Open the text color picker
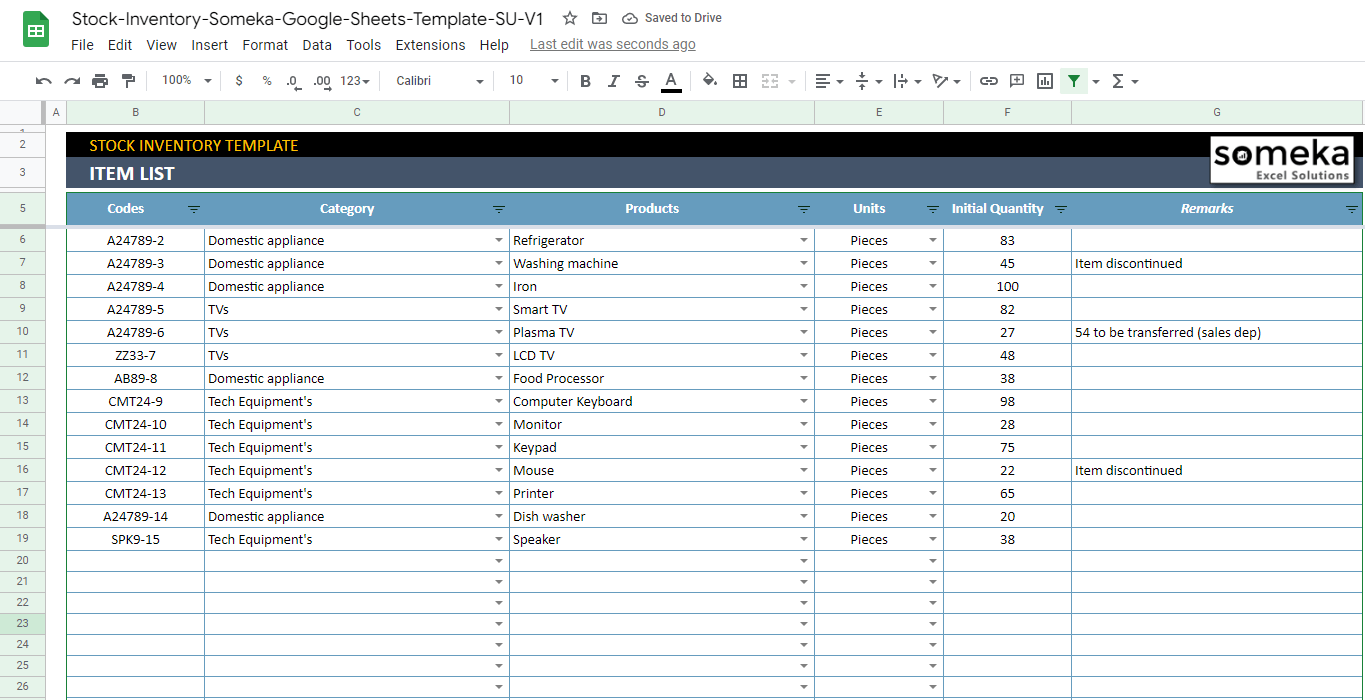Viewport: 1365px width, 700px height. (671, 81)
